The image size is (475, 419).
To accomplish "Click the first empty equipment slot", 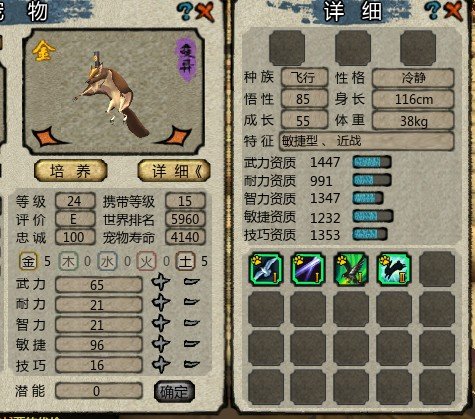I will 287,48.
